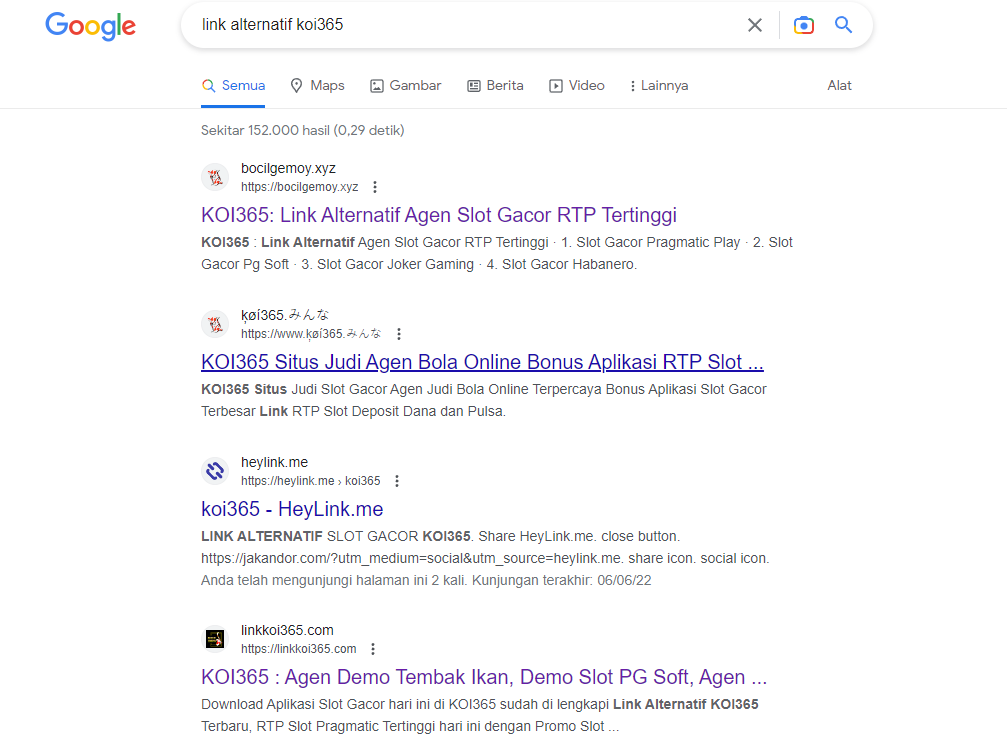Open the Alat tools button

point(839,86)
